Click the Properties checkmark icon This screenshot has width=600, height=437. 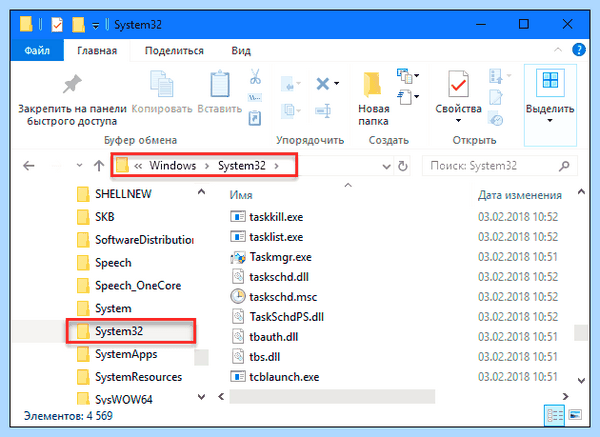458,84
